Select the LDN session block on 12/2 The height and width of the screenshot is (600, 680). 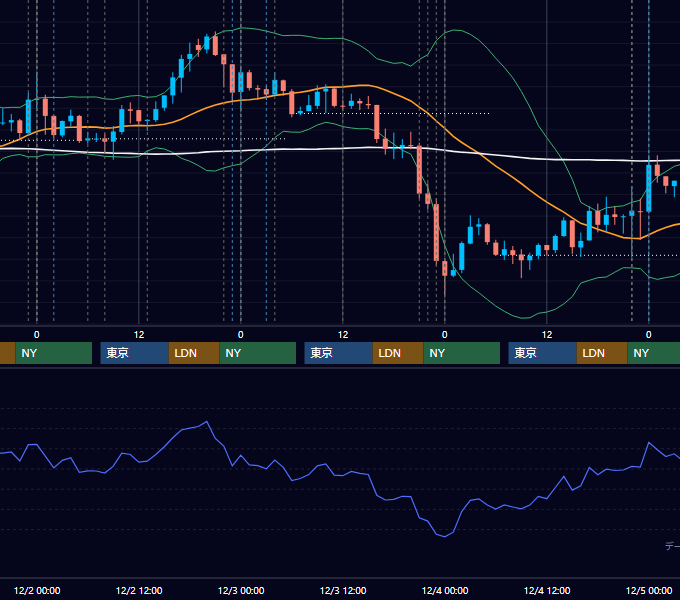point(194,353)
